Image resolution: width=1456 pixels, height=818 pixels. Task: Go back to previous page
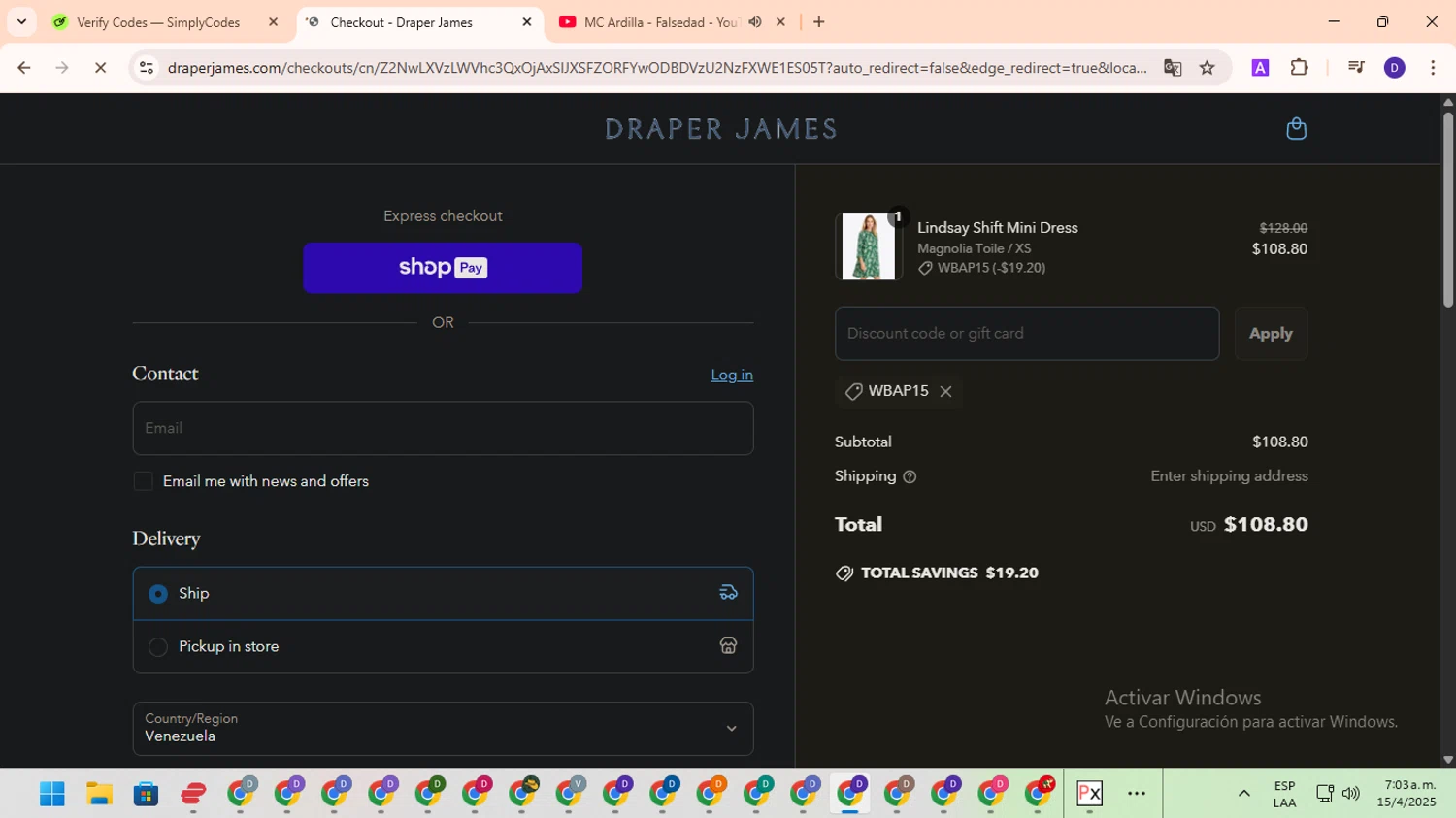24,68
